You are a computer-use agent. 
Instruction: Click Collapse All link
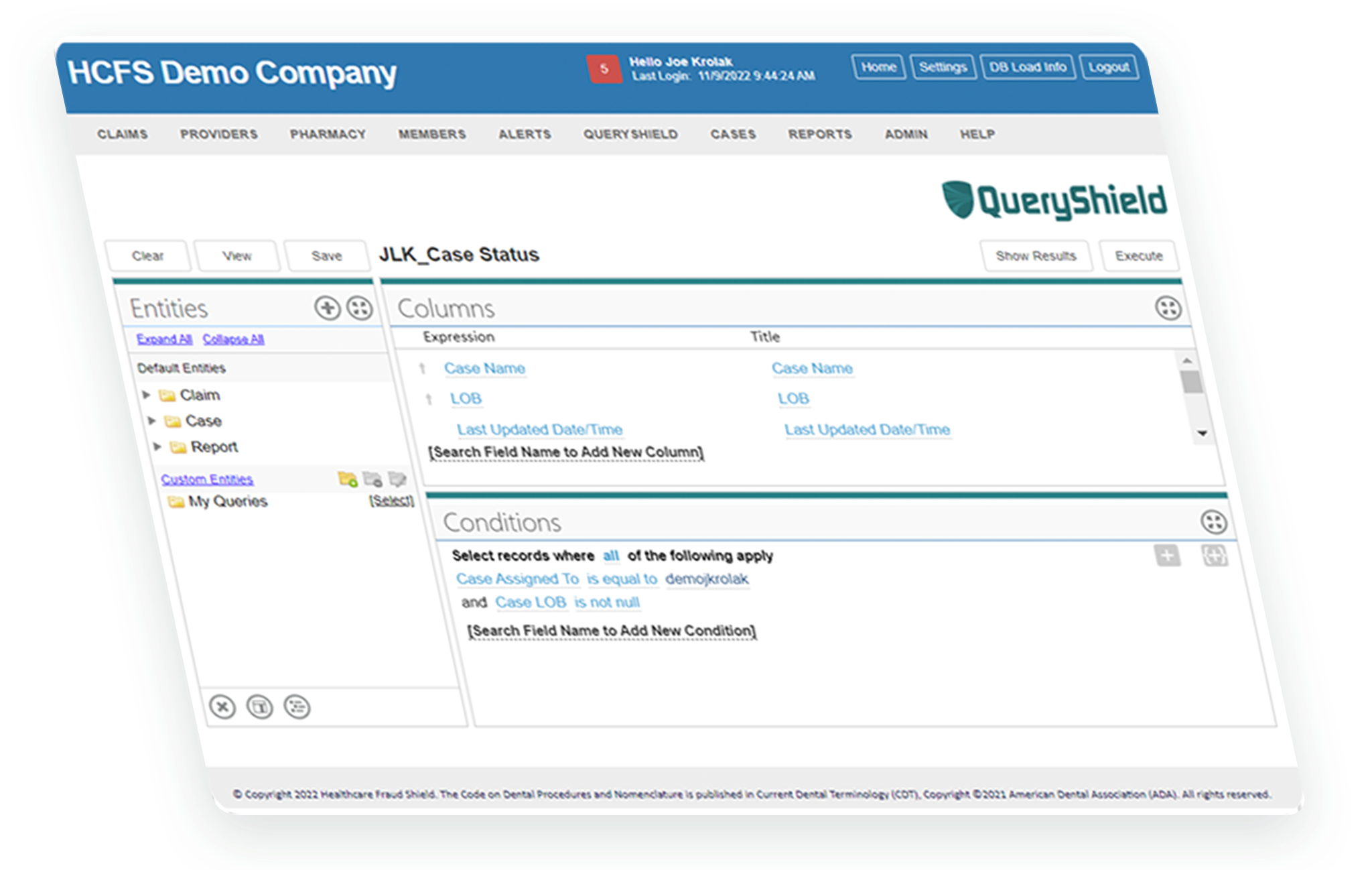(x=233, y=339)
